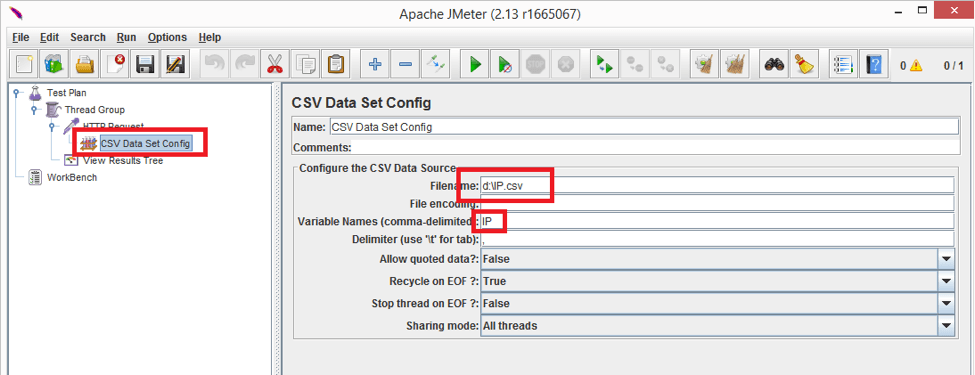
Task: Click Remote Start All icon
Action: tap(604, 63)
